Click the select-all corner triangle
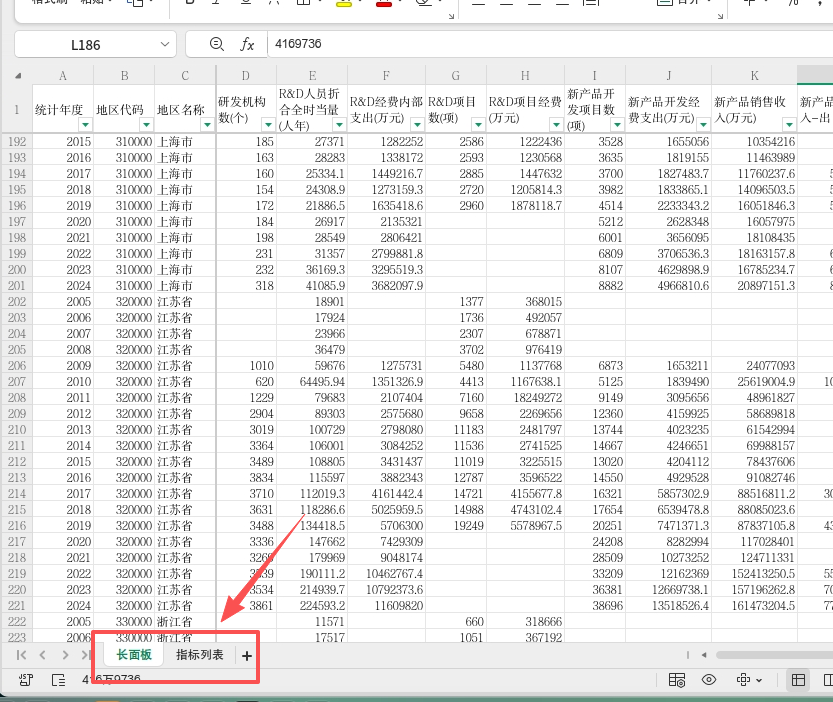Screen dimensions: 833x702 [18, 75]
